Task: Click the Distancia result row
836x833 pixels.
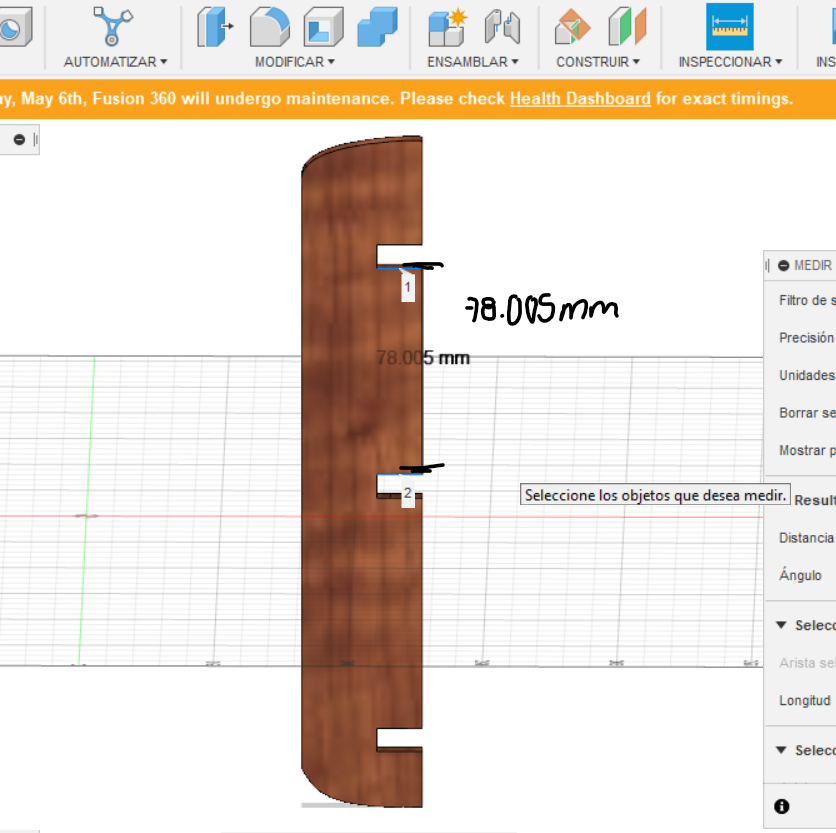Action: point(806,538)
